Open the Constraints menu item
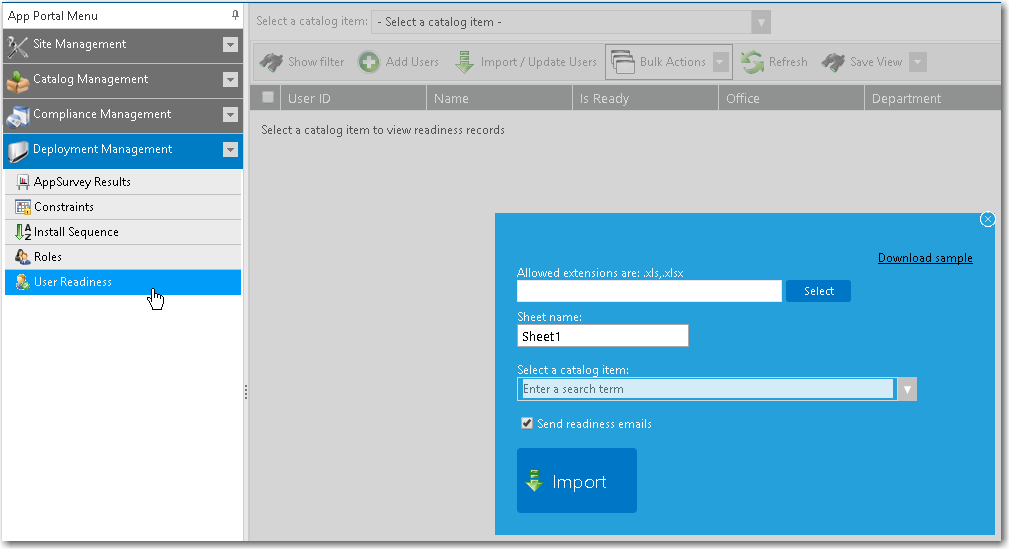The image size is (1009, 549). pos(64,207)
